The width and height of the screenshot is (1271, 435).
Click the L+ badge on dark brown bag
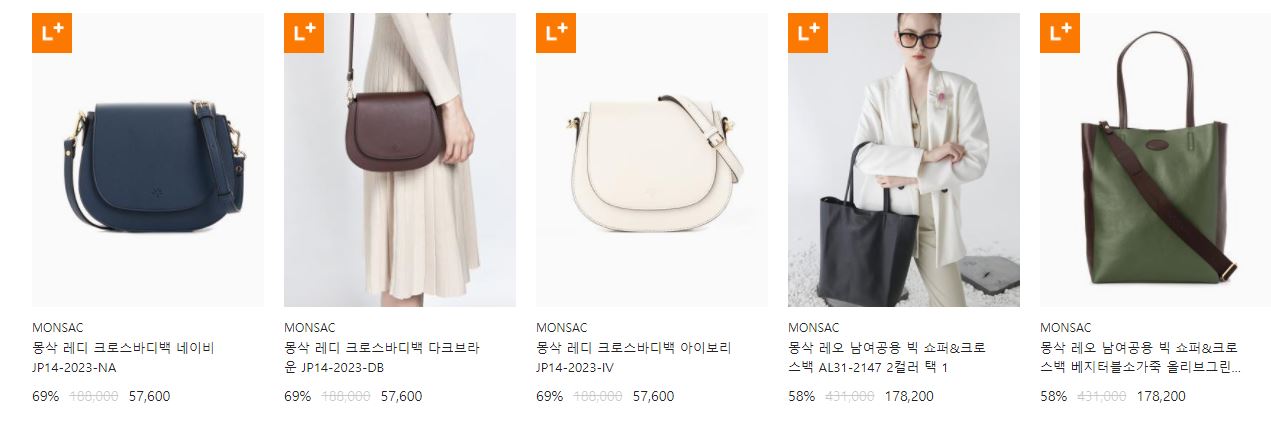(x=304, y=32)
